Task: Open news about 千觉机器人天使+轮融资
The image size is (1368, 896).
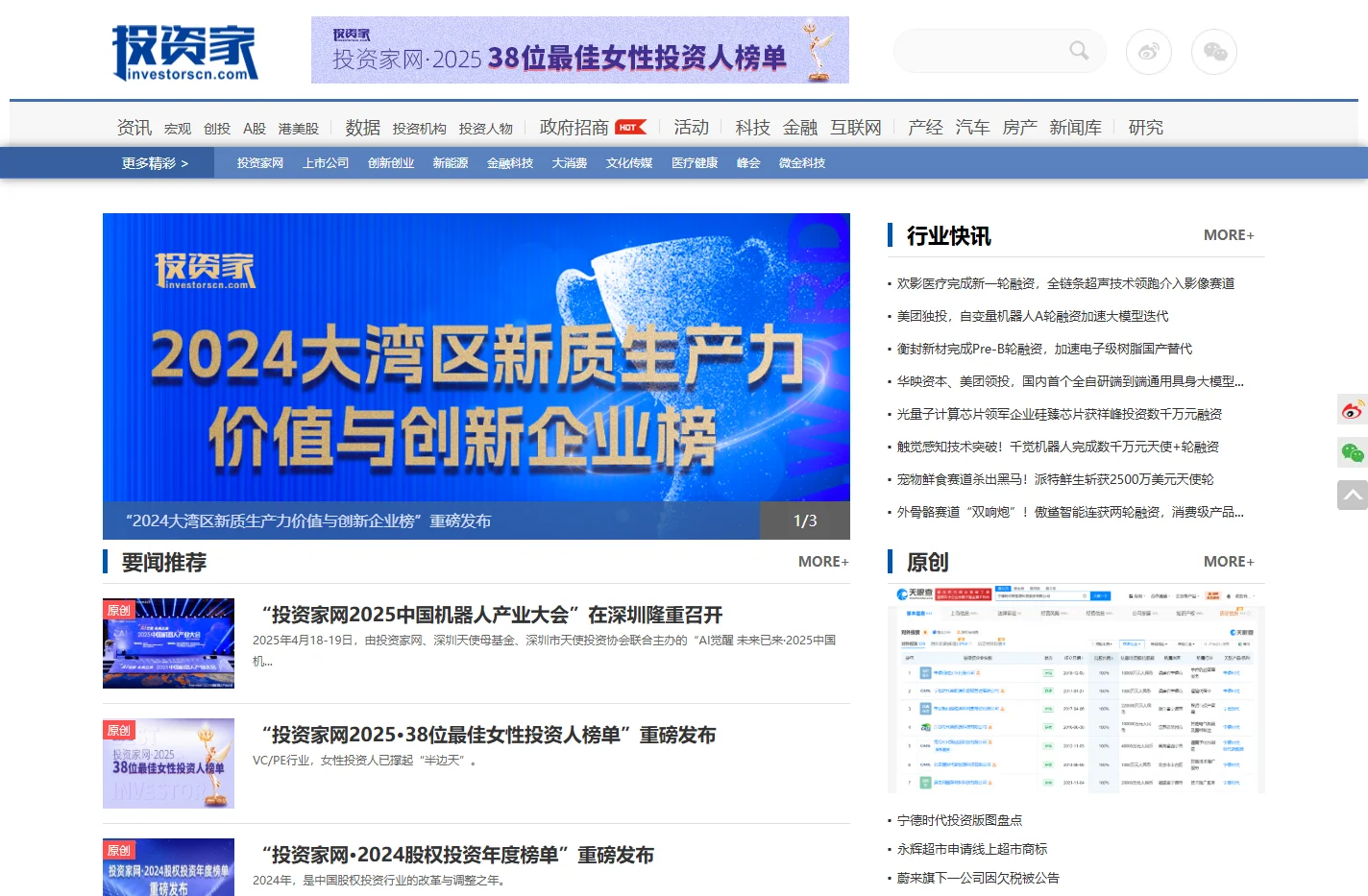Action: (1058, 447)
